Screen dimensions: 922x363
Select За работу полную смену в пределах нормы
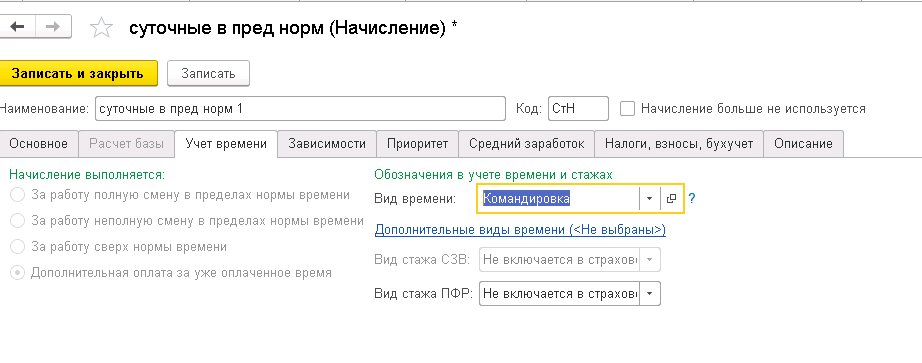pos(18,195)
